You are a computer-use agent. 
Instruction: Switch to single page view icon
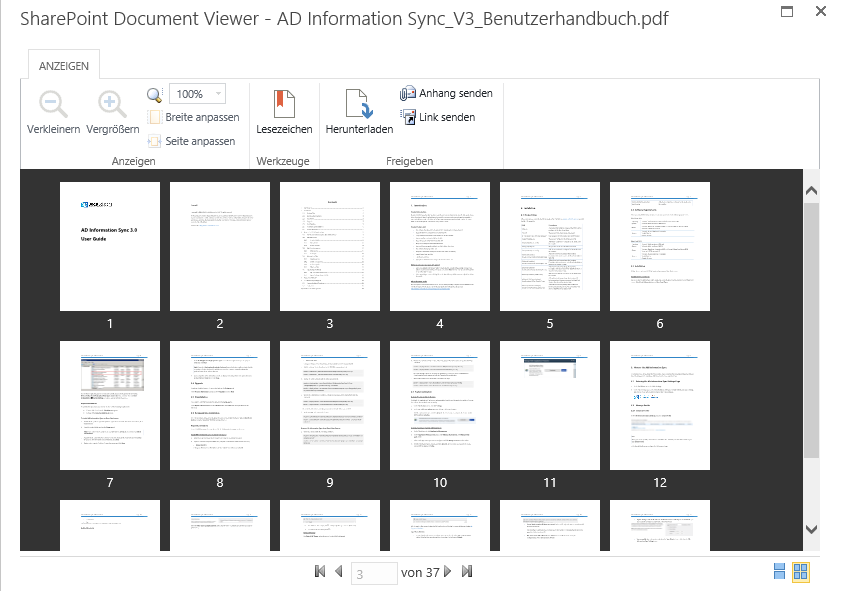779,572
